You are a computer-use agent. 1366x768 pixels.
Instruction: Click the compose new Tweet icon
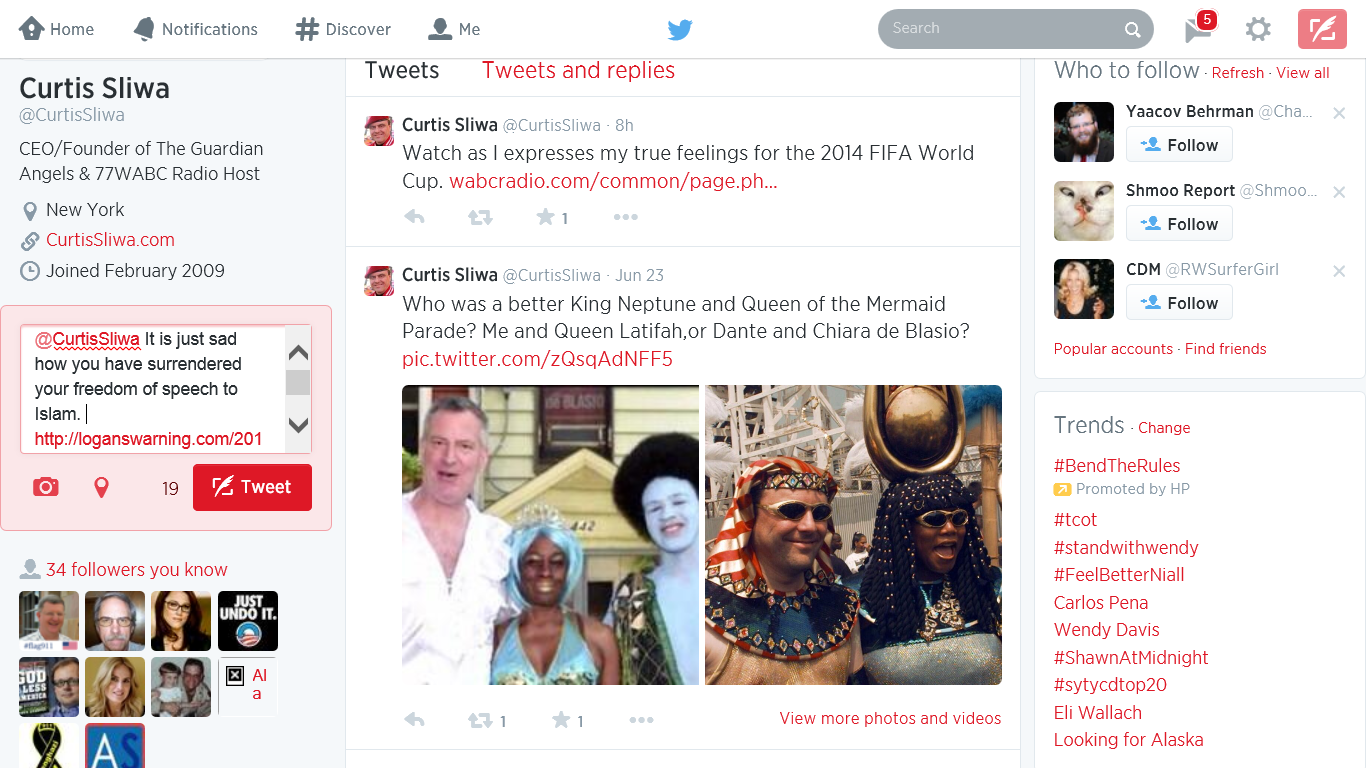coord(1322,29)
